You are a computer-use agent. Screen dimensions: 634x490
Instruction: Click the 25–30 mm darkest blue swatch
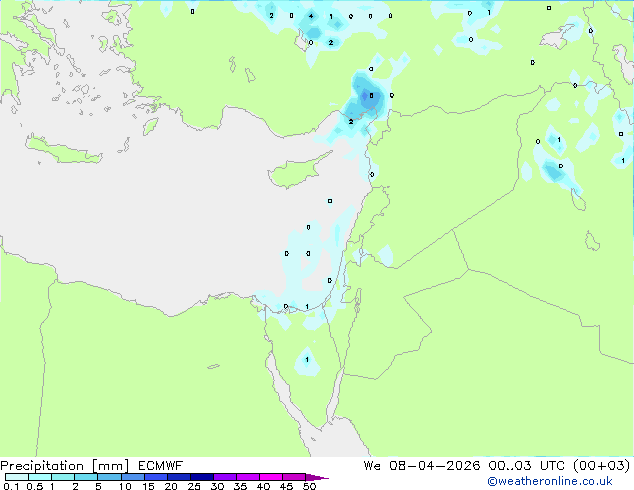(201, 477)
